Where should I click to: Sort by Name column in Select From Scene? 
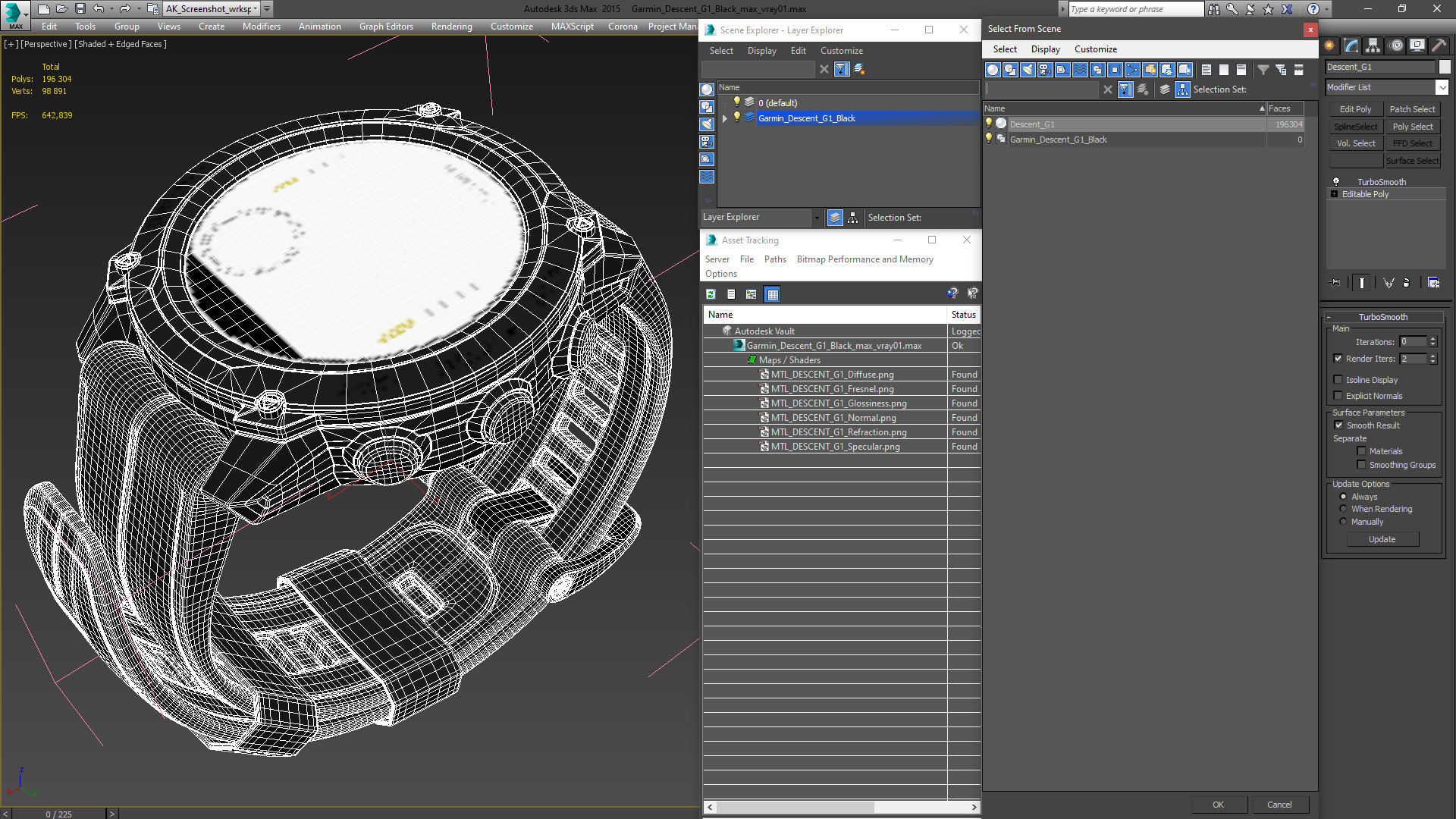[x=1125, y=108]
